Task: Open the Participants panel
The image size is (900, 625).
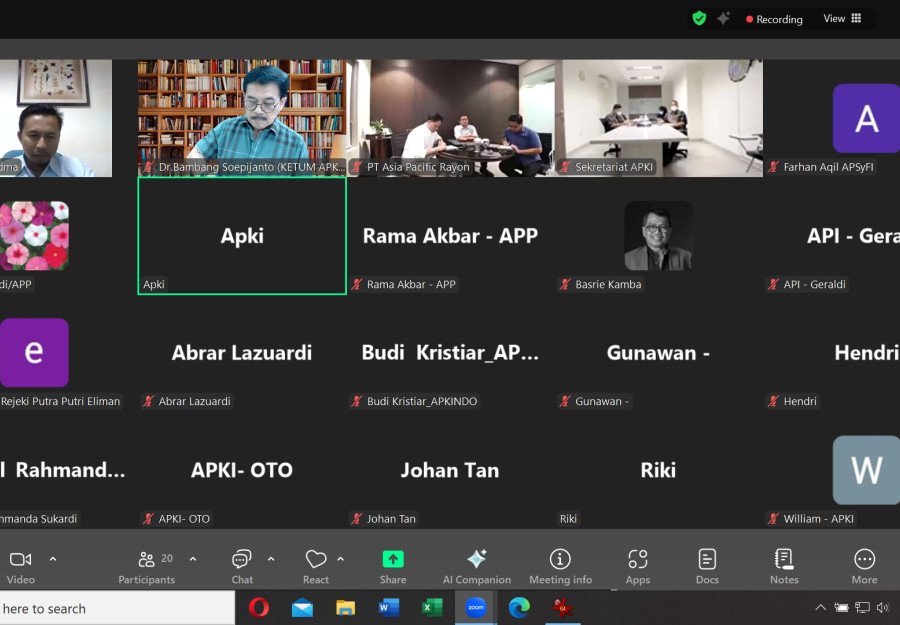Action: click(147, 567)
